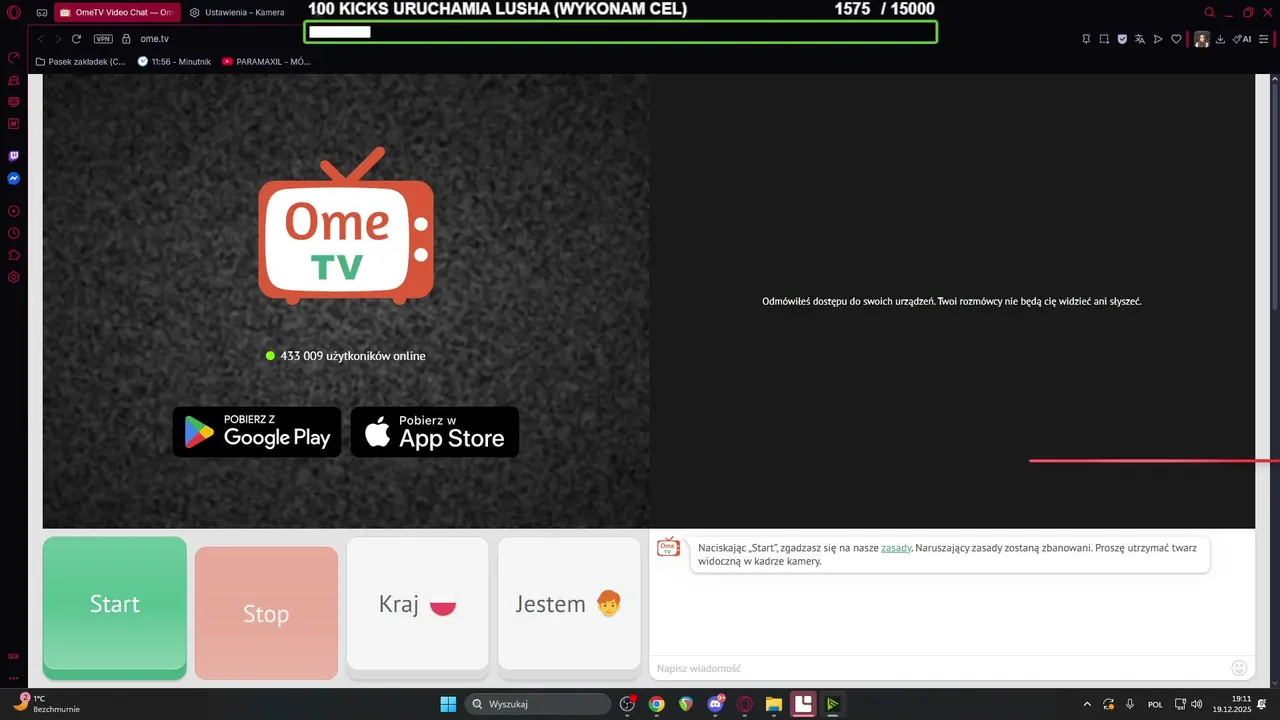This screenshot has width=1280, height=720.
Task: Toggle the VPN badge in address bar
Action: [x=103, y=39]
